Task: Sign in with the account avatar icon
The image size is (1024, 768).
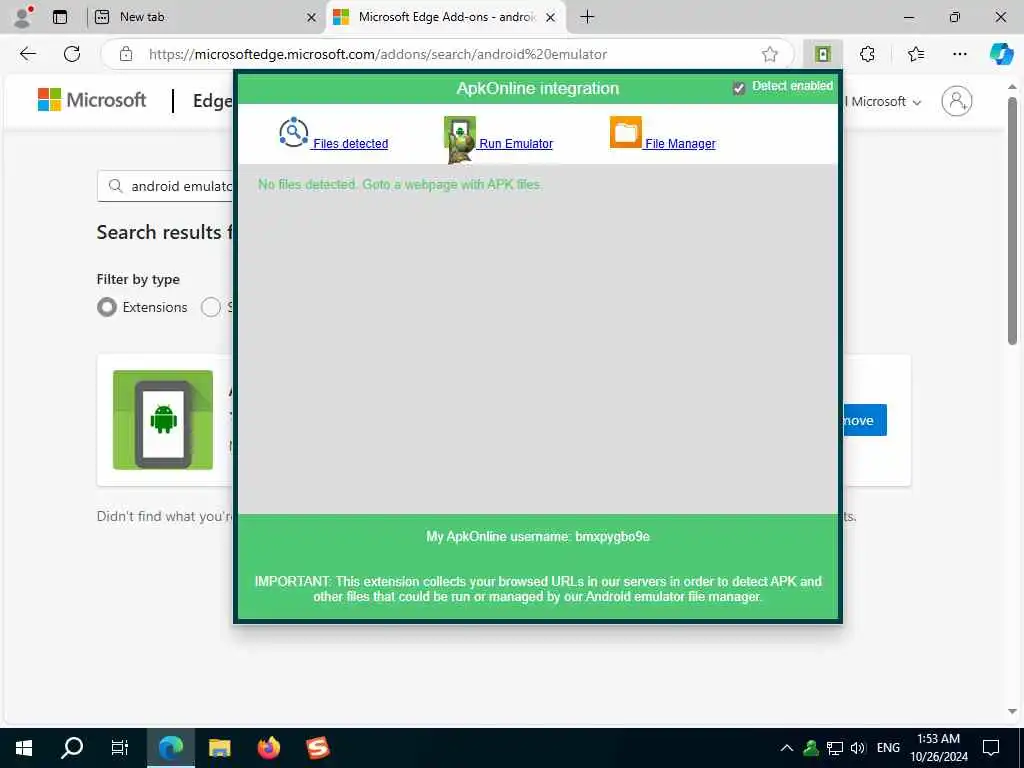Action: (957, 101)
